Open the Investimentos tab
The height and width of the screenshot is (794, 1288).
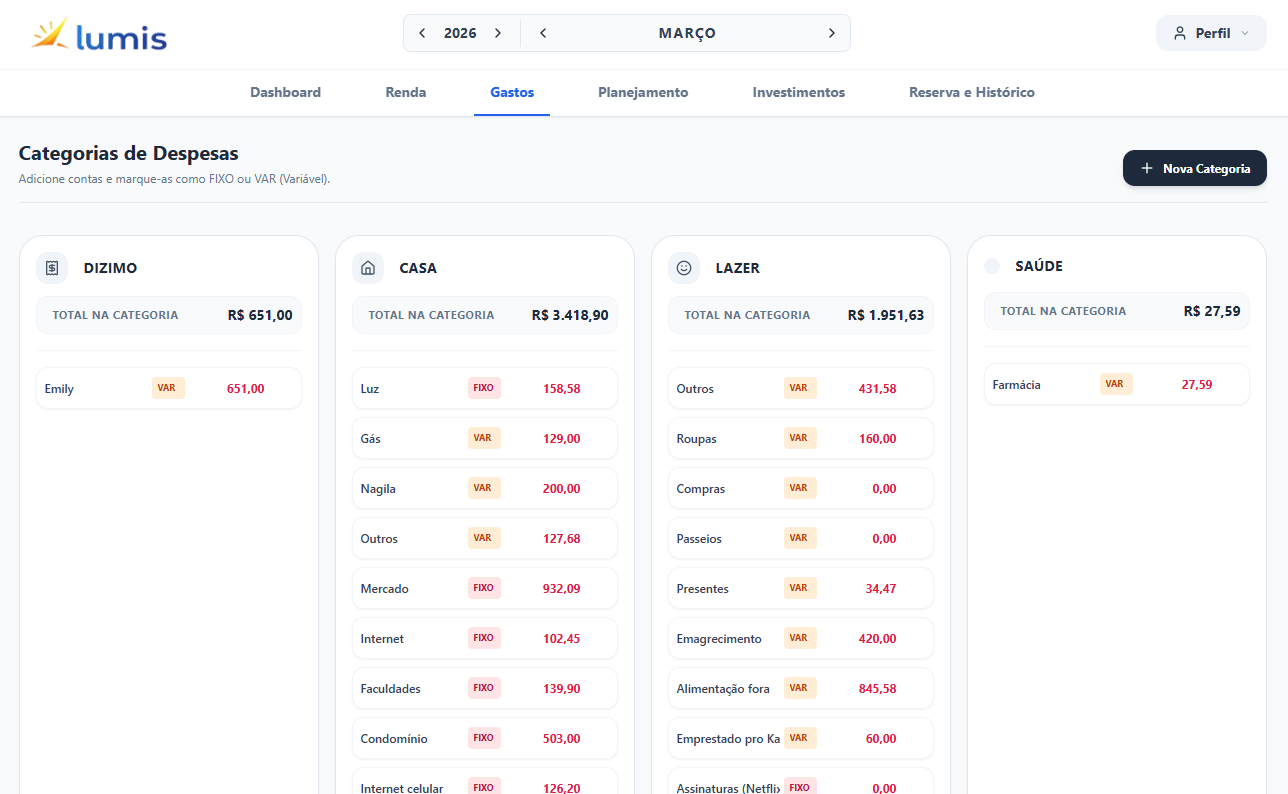click(798, 92)
